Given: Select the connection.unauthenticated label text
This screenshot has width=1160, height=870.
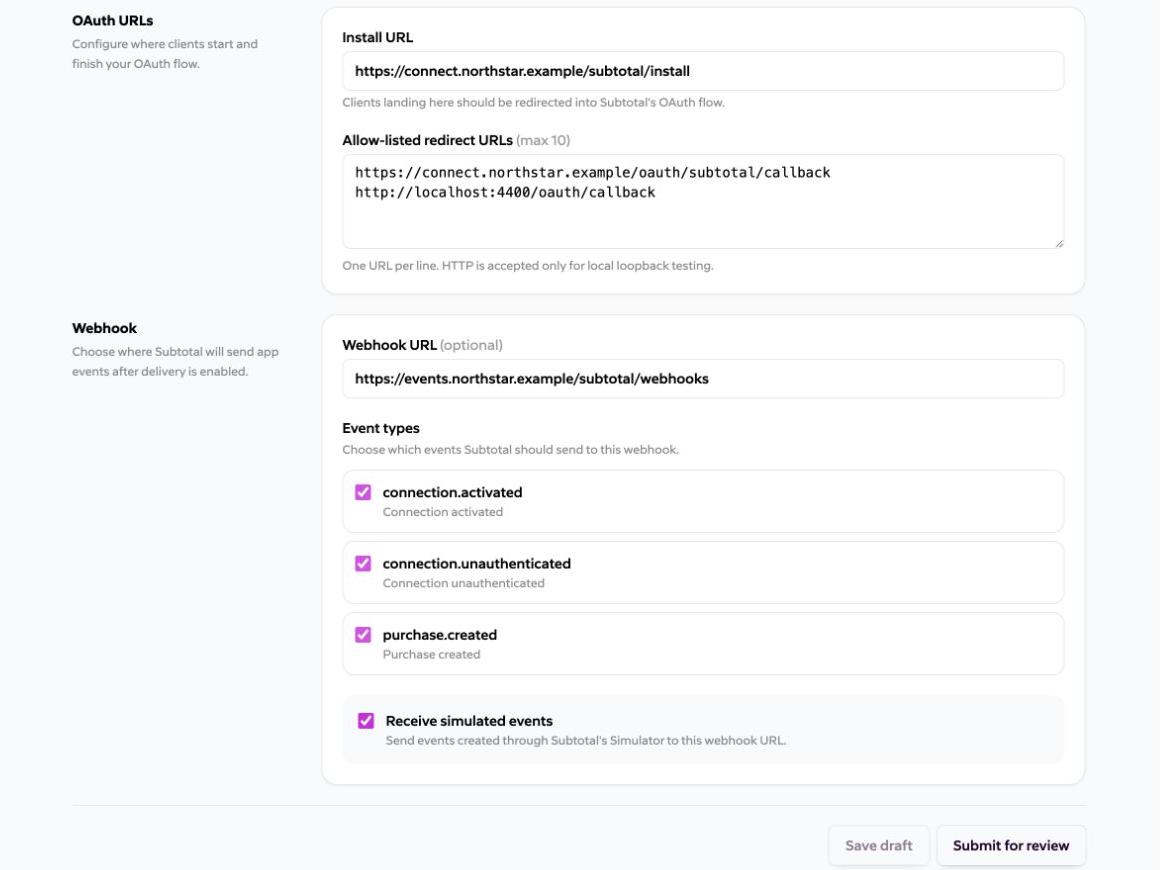Looking at the screenshot, I should tap(476, 564).
